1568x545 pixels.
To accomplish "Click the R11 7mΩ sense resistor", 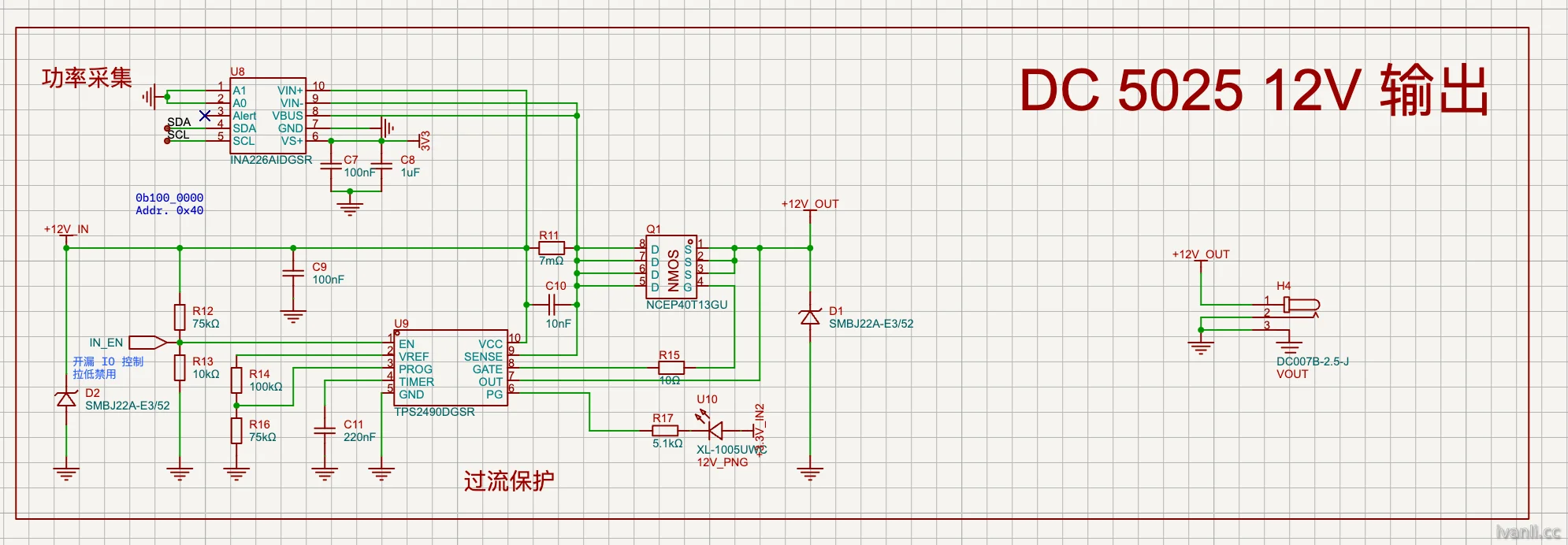I will coord(552,248).
